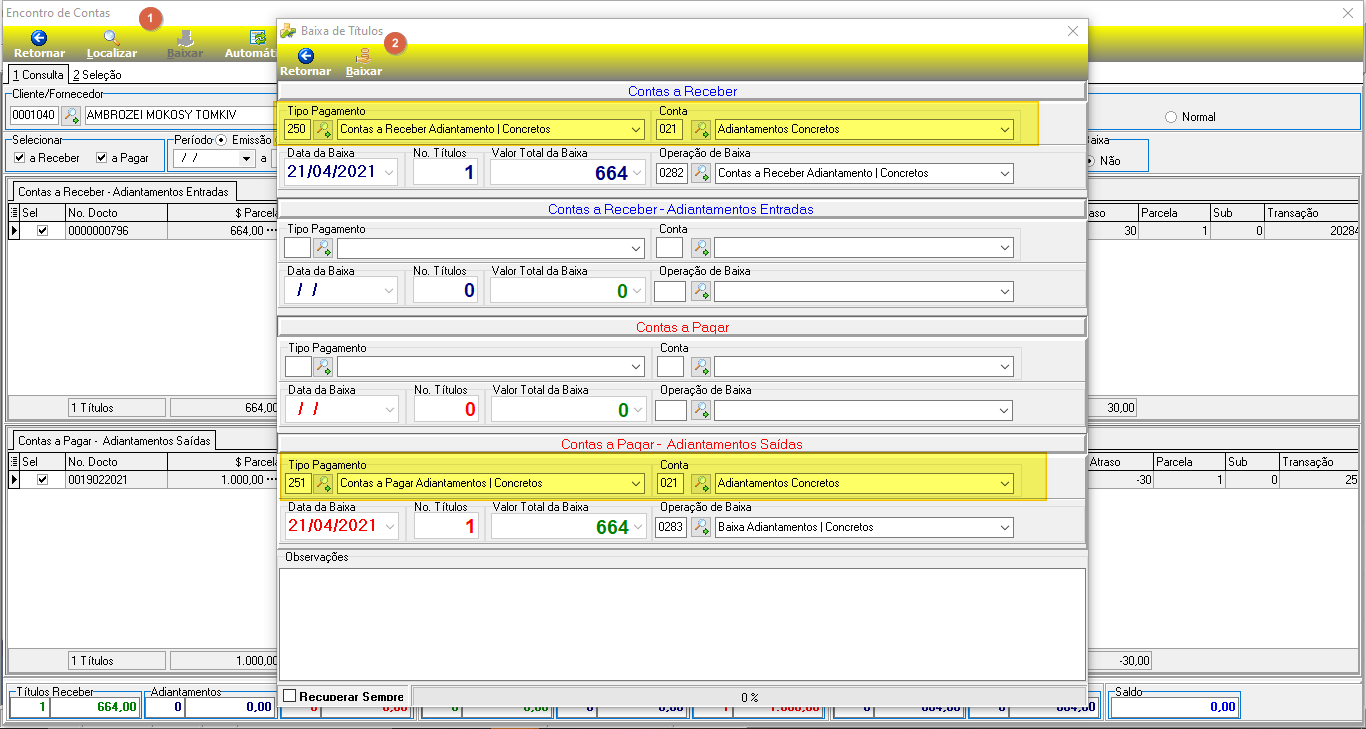Click Baixar in Baixa de Títulos toolbar

tap(364, 62)
